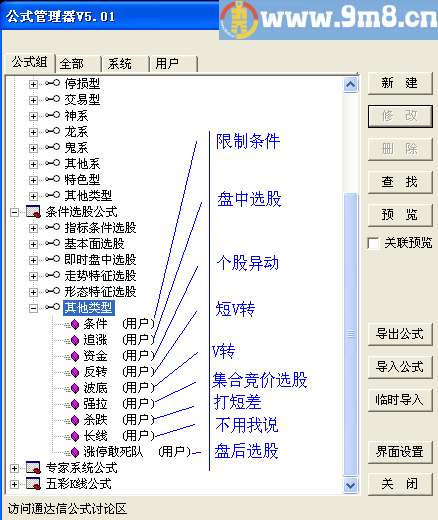Switch to the 用户 tab

[x=174, y=64]
